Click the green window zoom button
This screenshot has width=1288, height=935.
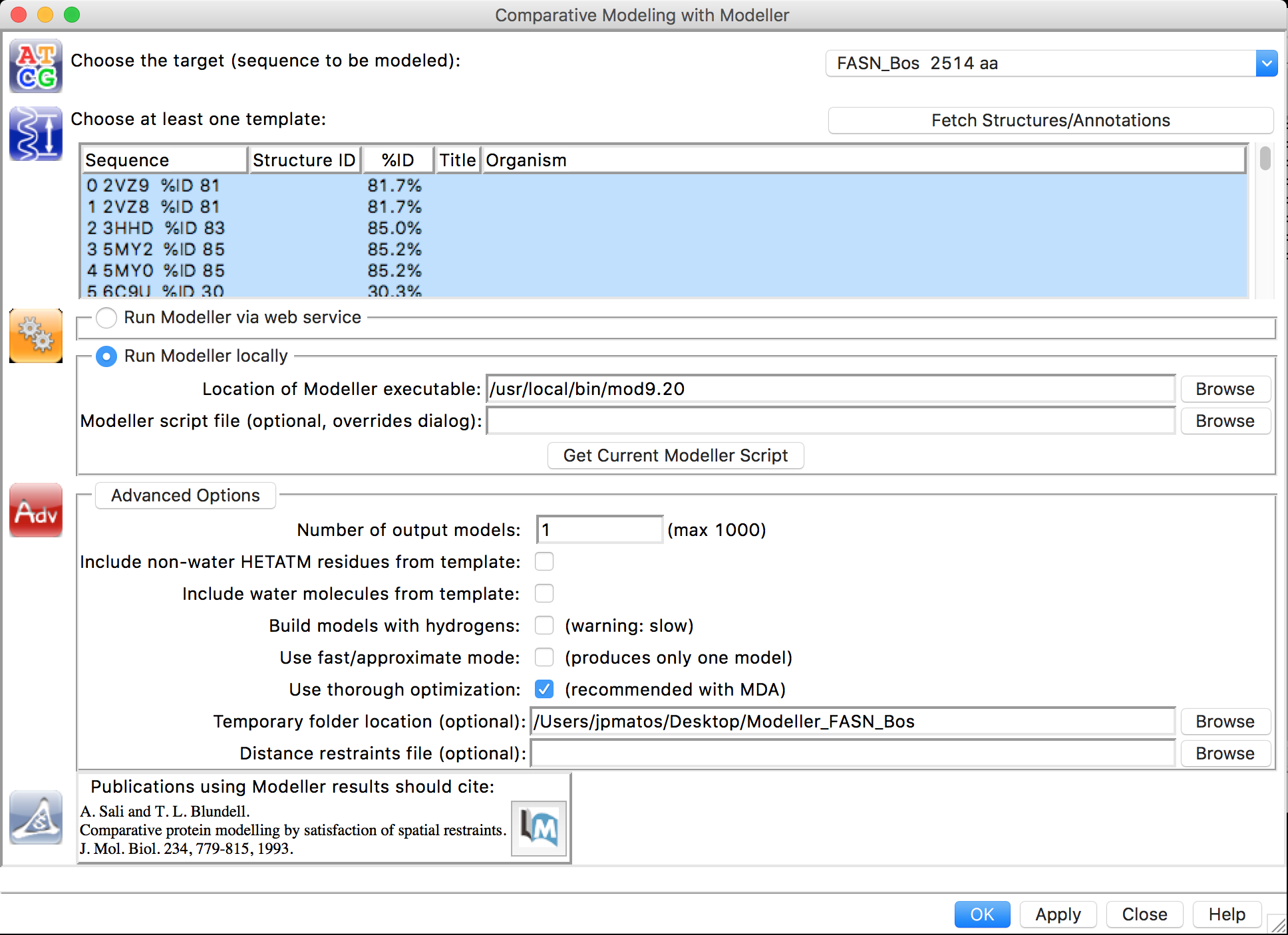pos(72,15)
